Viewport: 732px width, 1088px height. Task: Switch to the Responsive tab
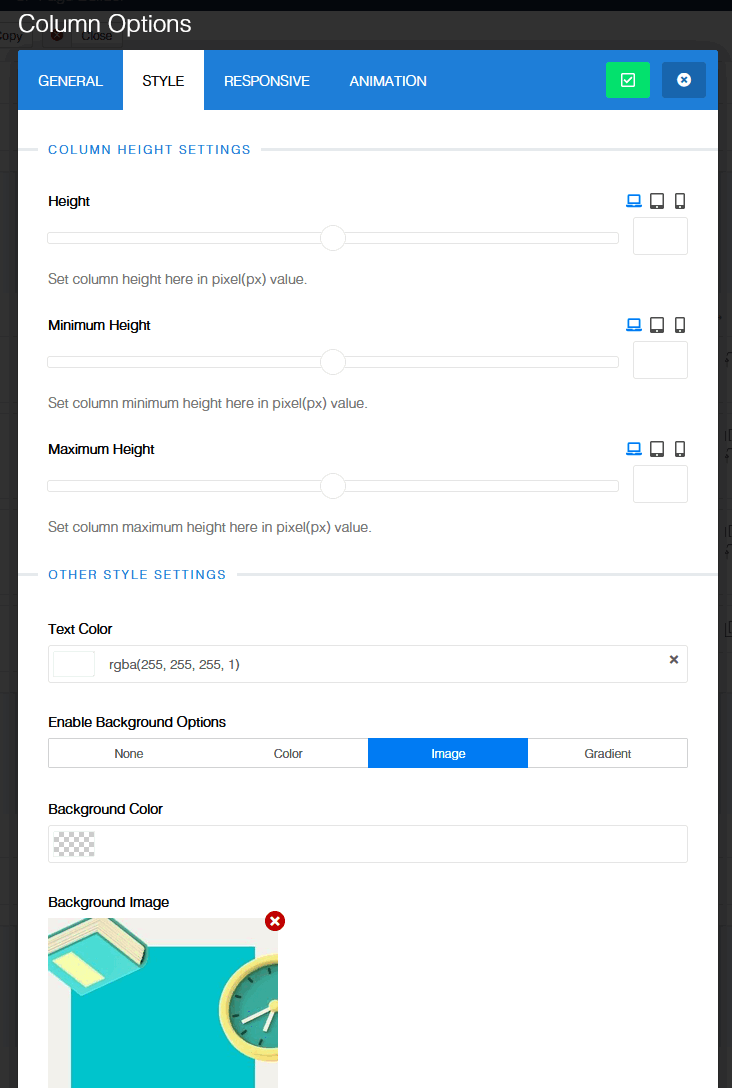coord(266,81)
